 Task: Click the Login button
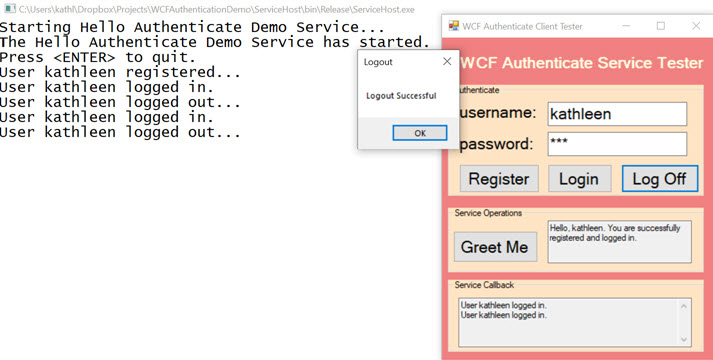(579, 179)
